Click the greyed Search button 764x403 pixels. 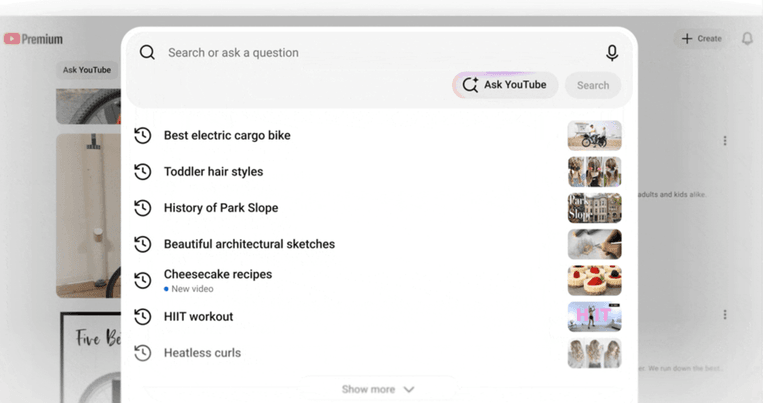[593, 85]
